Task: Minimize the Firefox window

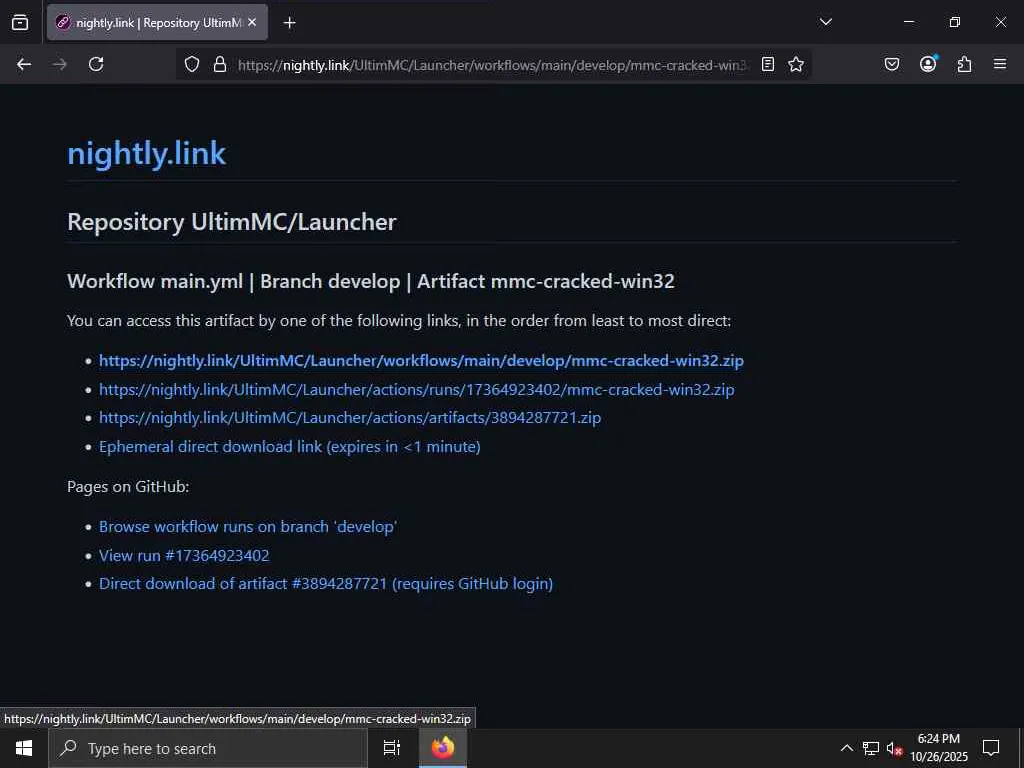Action: tap(908, 22)
